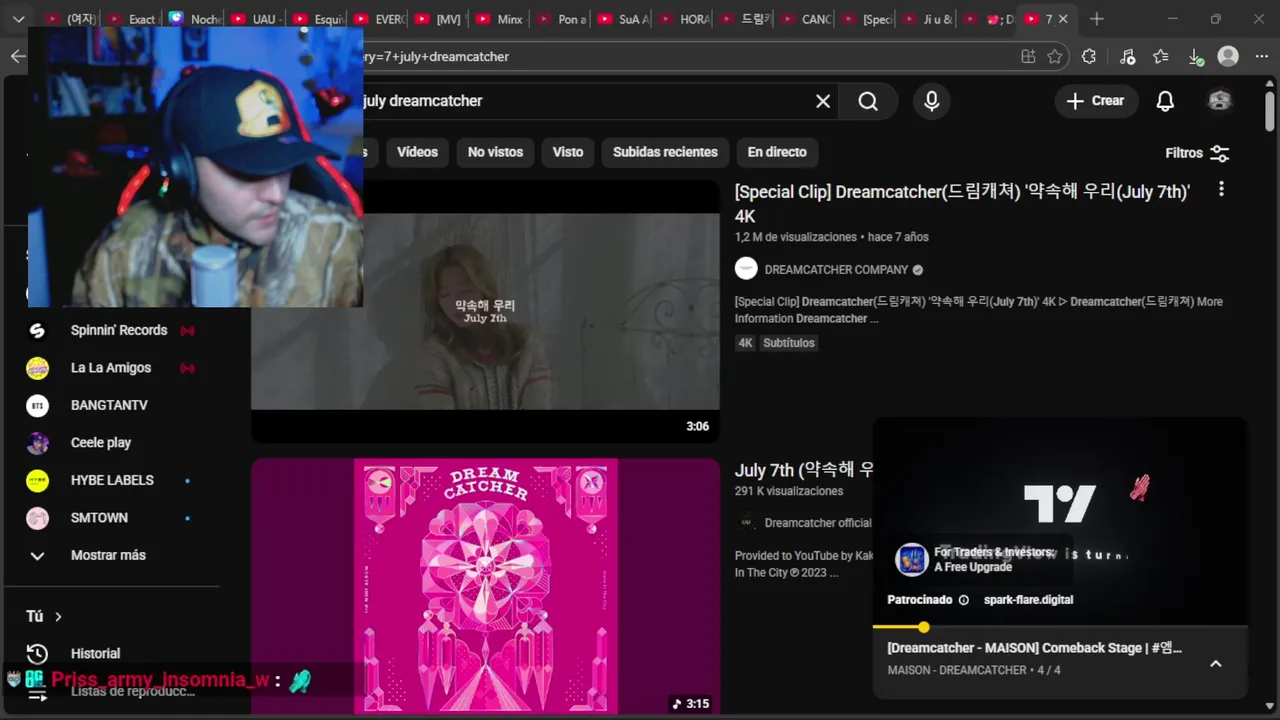Screen dimensions: 1280x720
Task: Click the info icon next to Patrocinado
Action: click(964, 600)
